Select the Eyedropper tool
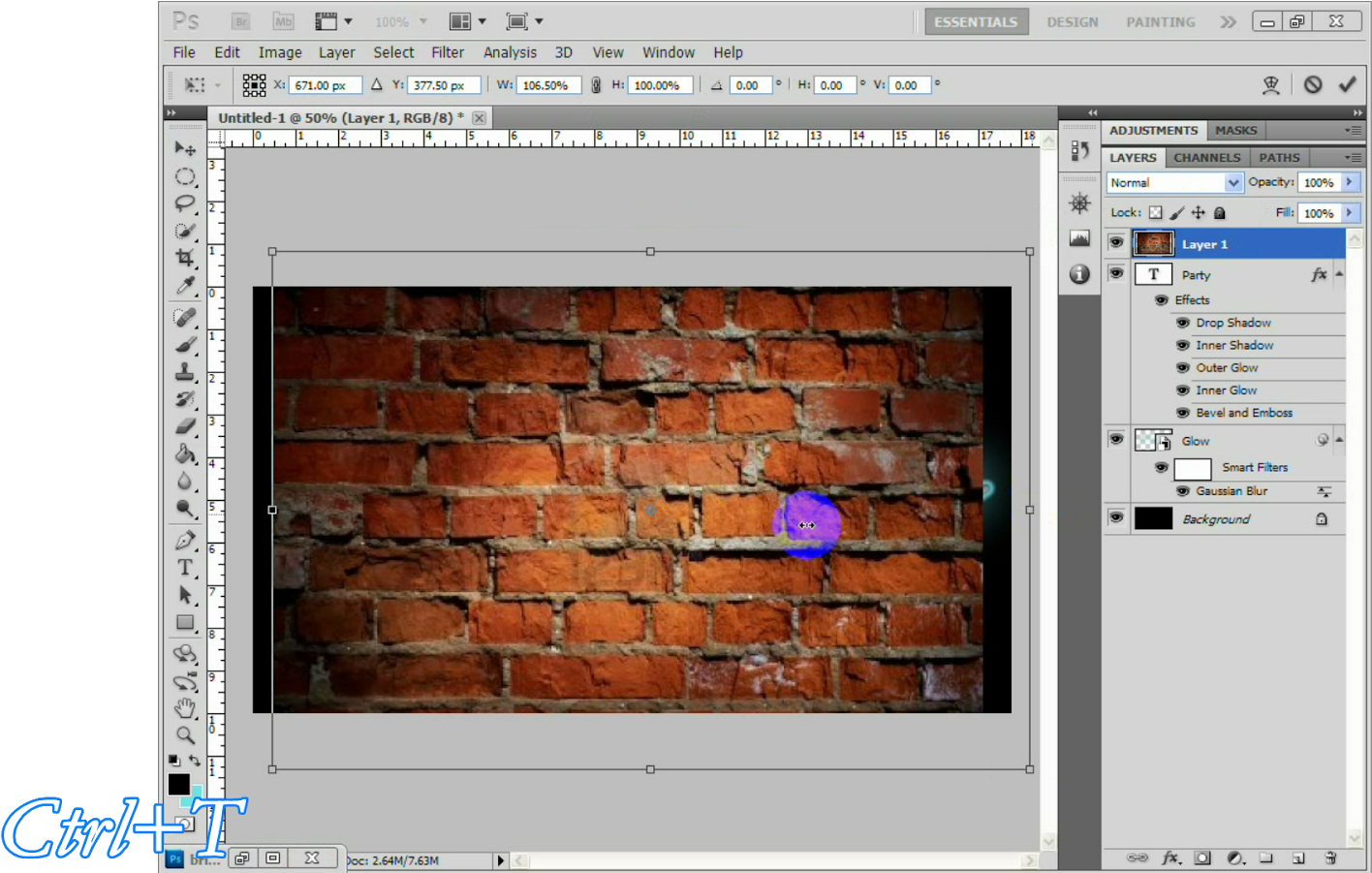This screenshot has width=1372, height=873. click(x=184, y=285)
